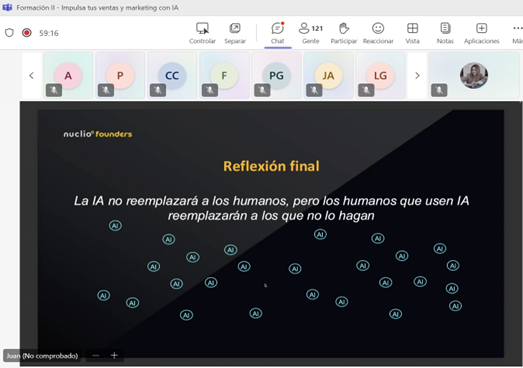Expand the more options ellipsis menu

(x=517, y=29)
